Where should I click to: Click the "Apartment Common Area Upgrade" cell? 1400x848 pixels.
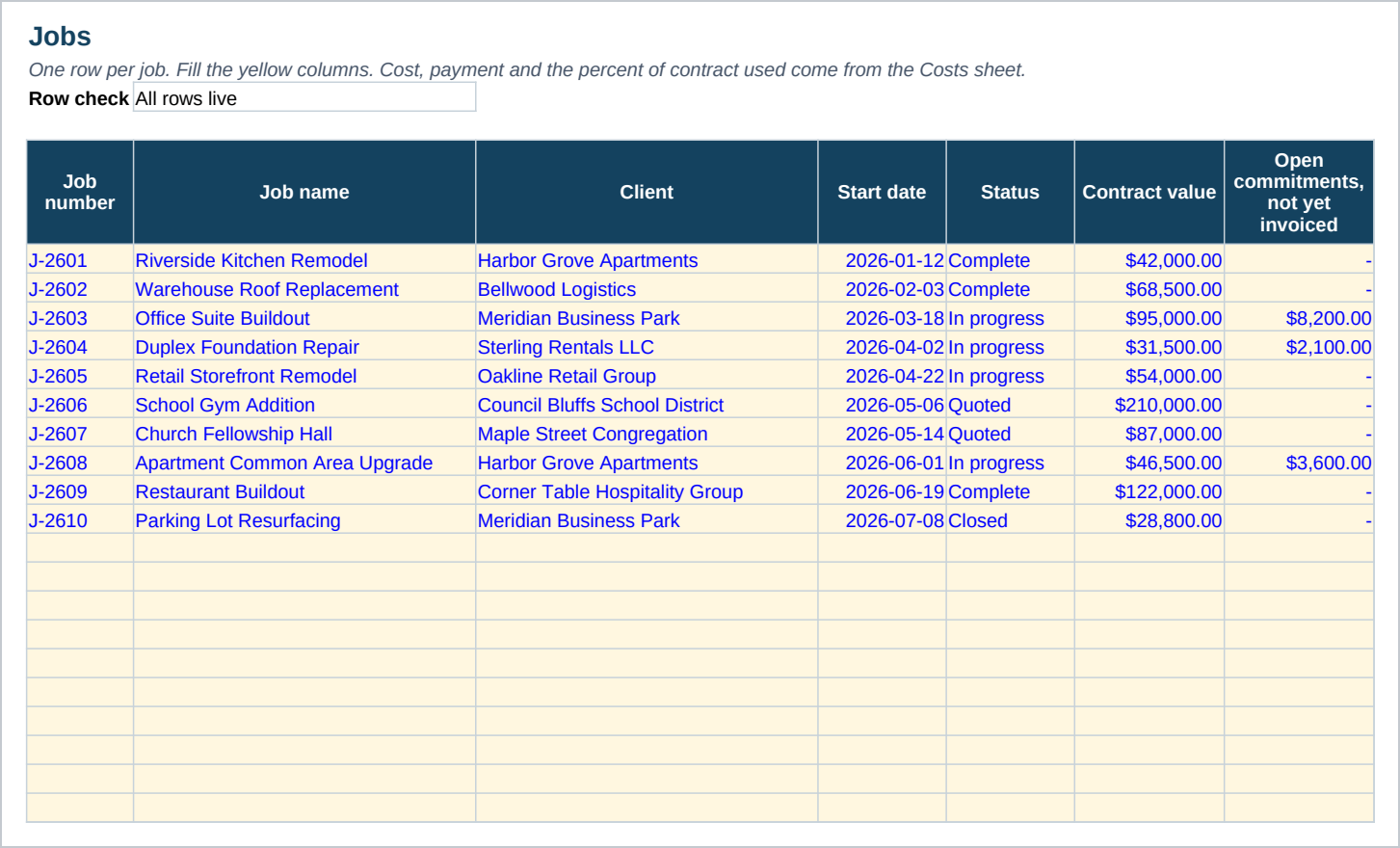304,463
